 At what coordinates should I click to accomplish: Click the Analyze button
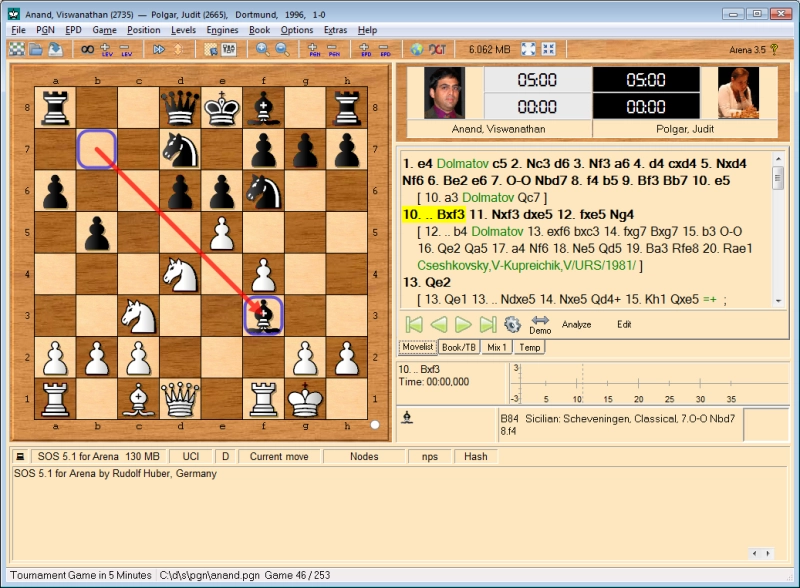pyautogui.click(x=577, y=325)
